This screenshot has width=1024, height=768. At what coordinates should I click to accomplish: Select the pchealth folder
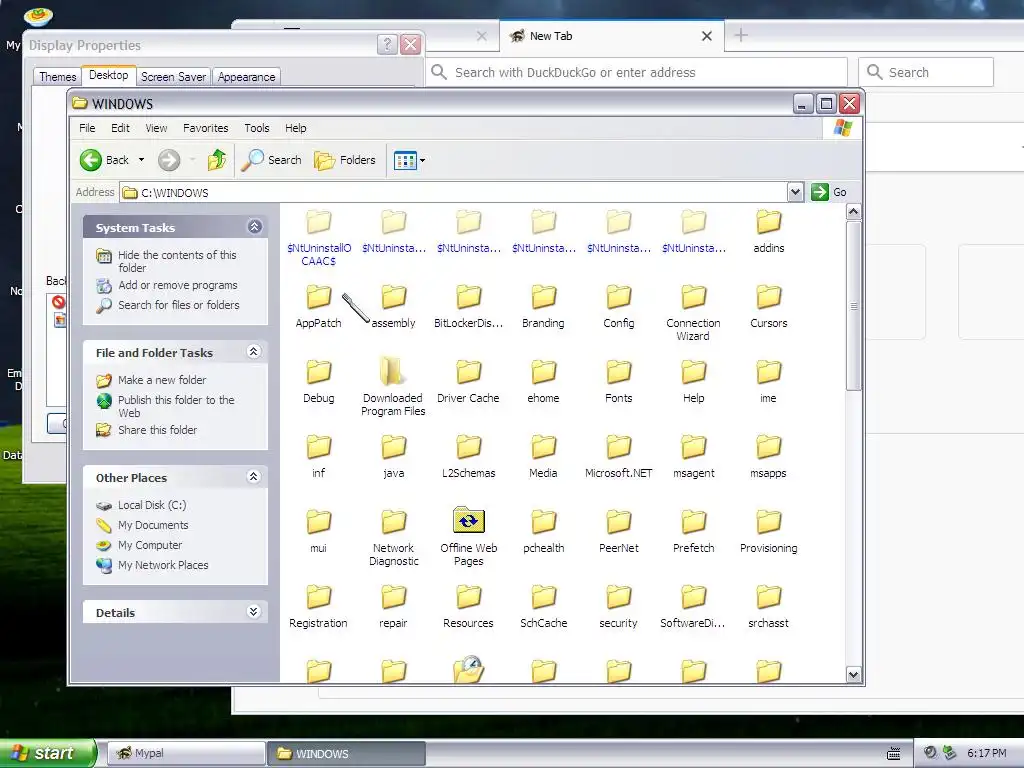pyautogui.click(x=543, y=531)
